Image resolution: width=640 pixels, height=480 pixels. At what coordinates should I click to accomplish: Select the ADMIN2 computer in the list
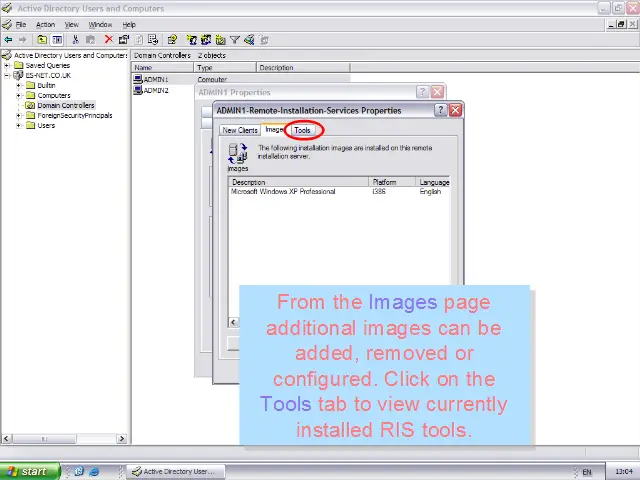pos(155,90)
